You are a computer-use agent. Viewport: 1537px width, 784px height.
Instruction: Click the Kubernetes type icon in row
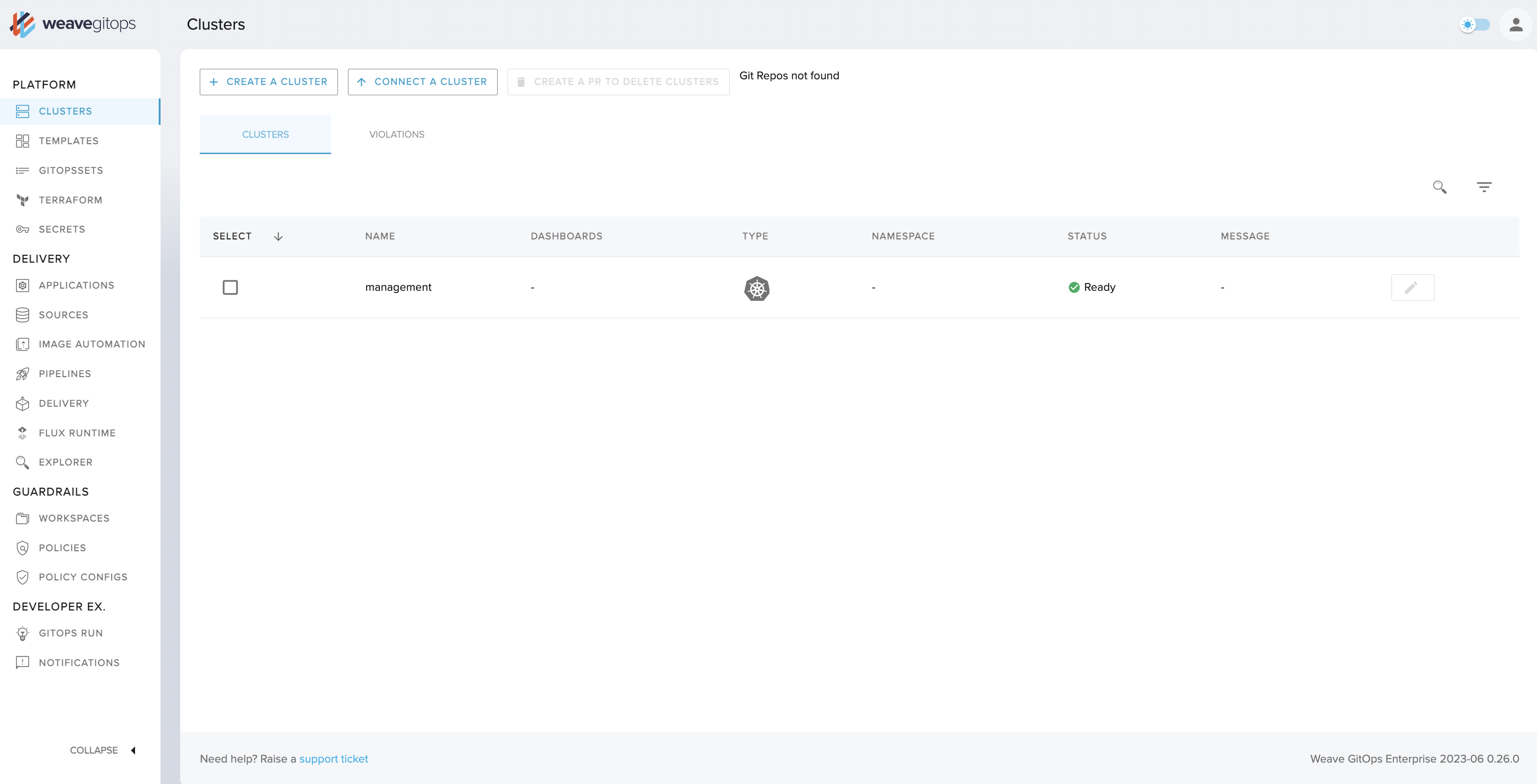pos(756,289)
